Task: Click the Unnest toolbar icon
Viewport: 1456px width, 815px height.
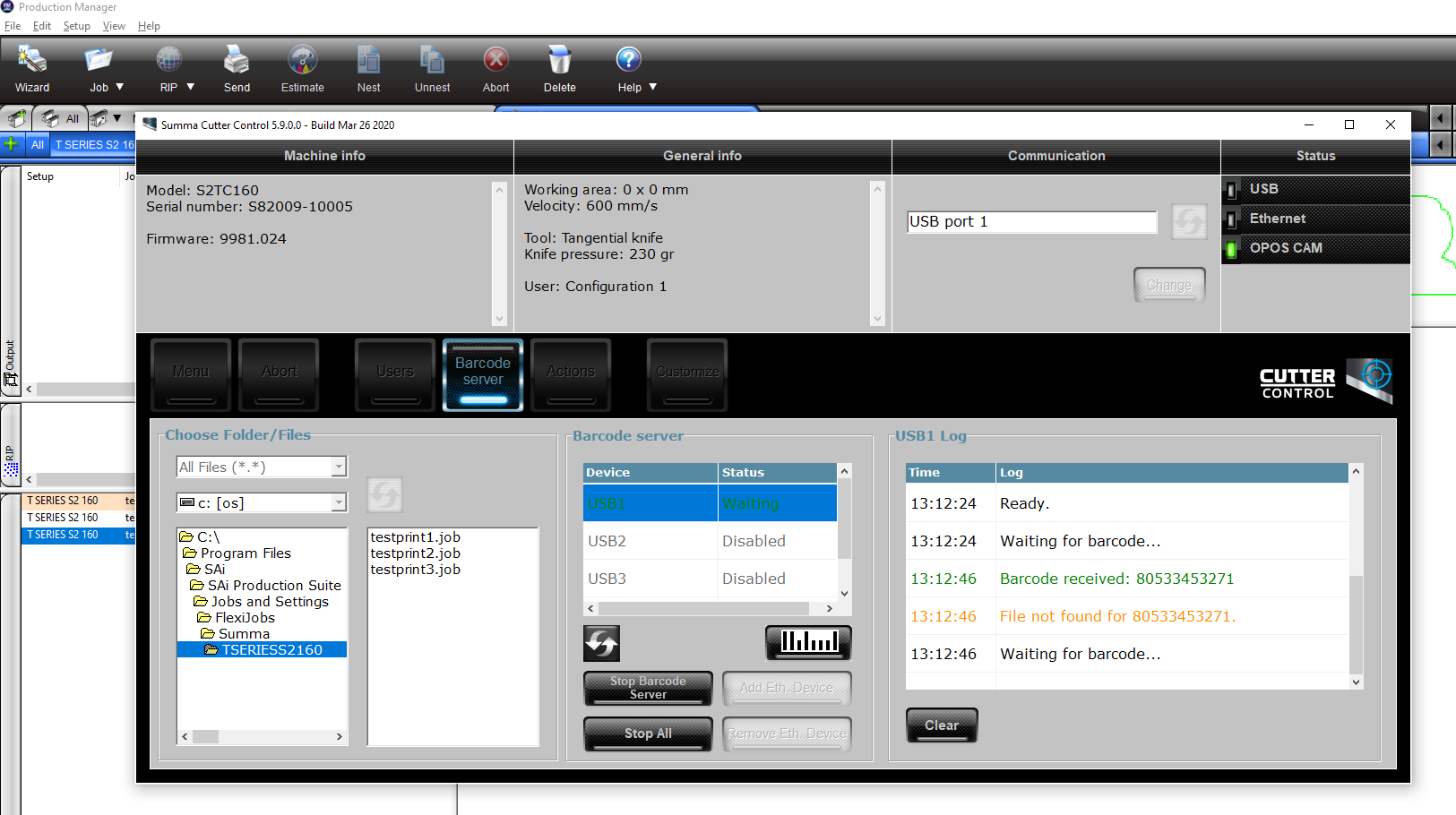Action: pyautogui.click(x=432, y=61)
